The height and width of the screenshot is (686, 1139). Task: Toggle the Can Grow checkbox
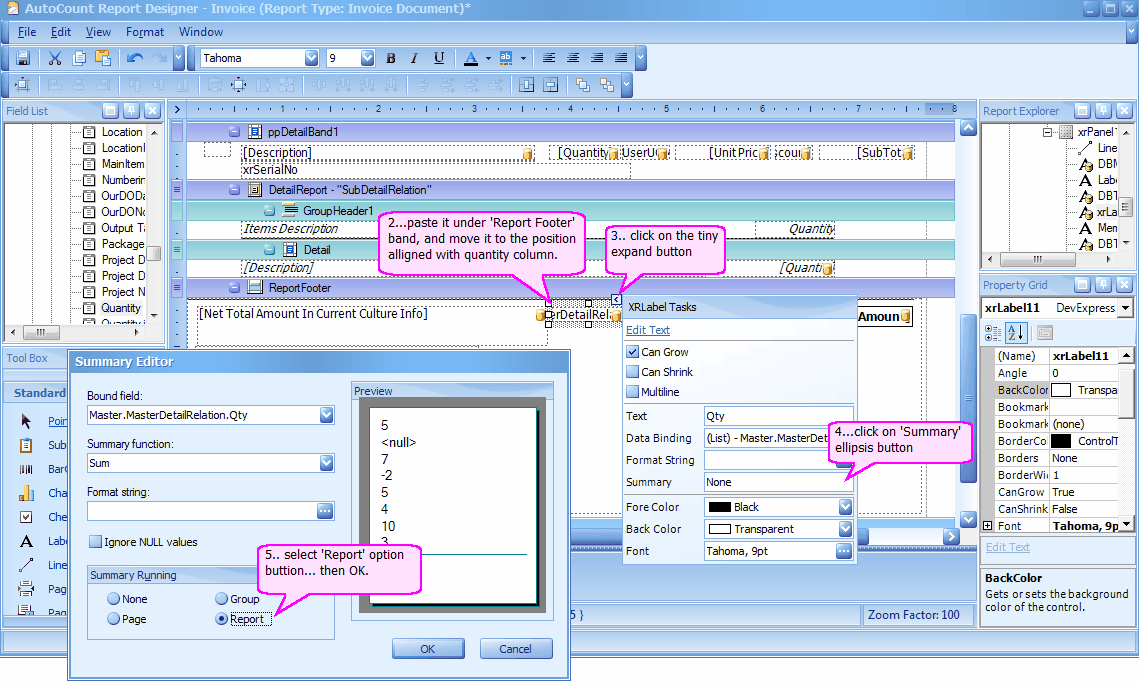pos(633,352)
